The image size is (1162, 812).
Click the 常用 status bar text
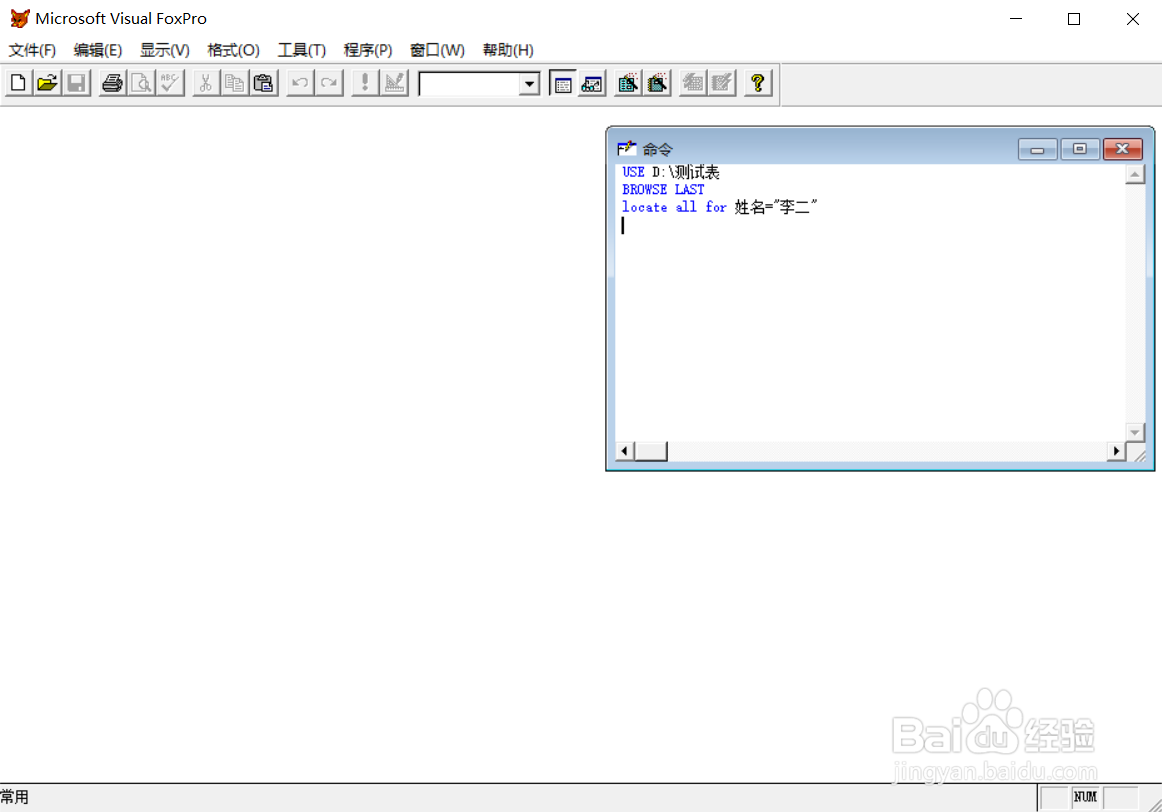(15, 797)
